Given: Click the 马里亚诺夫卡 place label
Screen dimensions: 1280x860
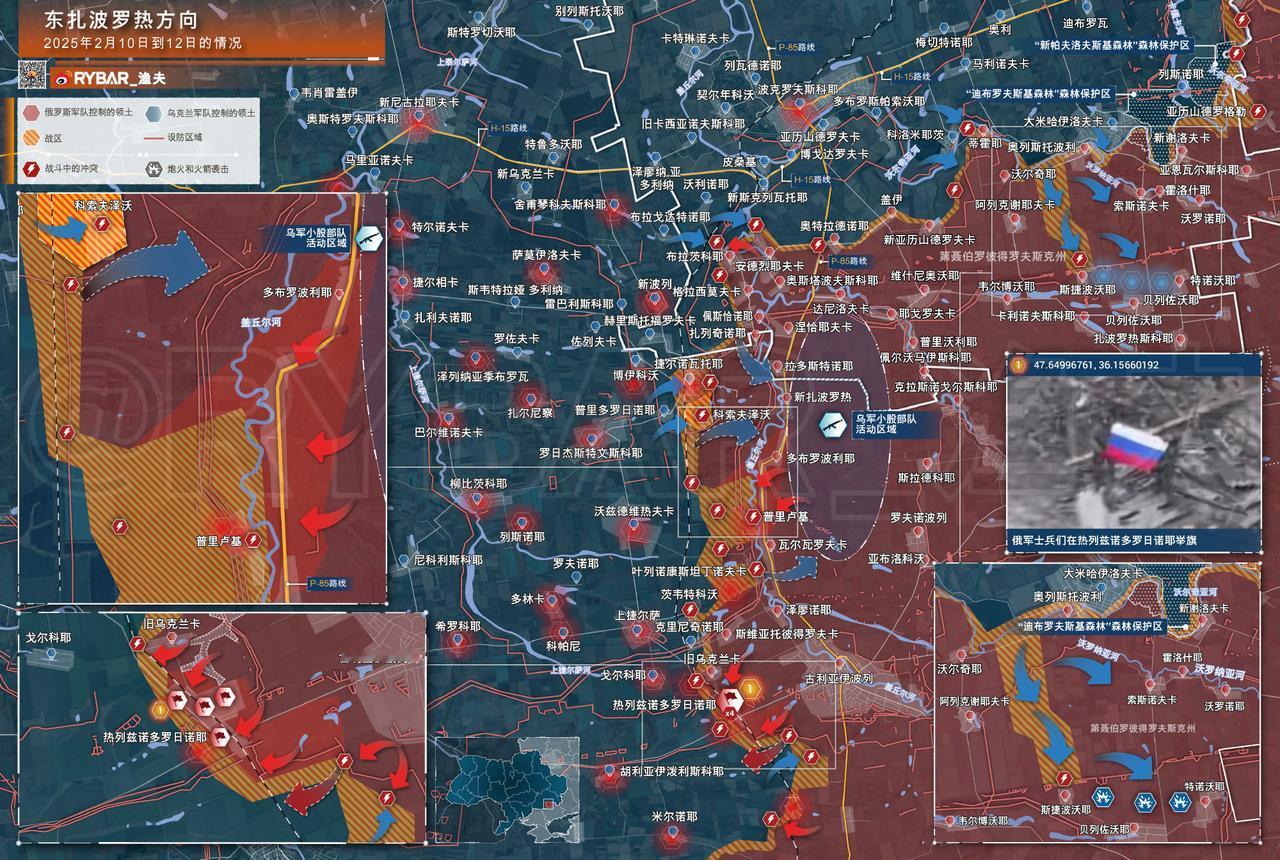Looking at the screenshot, I should coord(377,159).
